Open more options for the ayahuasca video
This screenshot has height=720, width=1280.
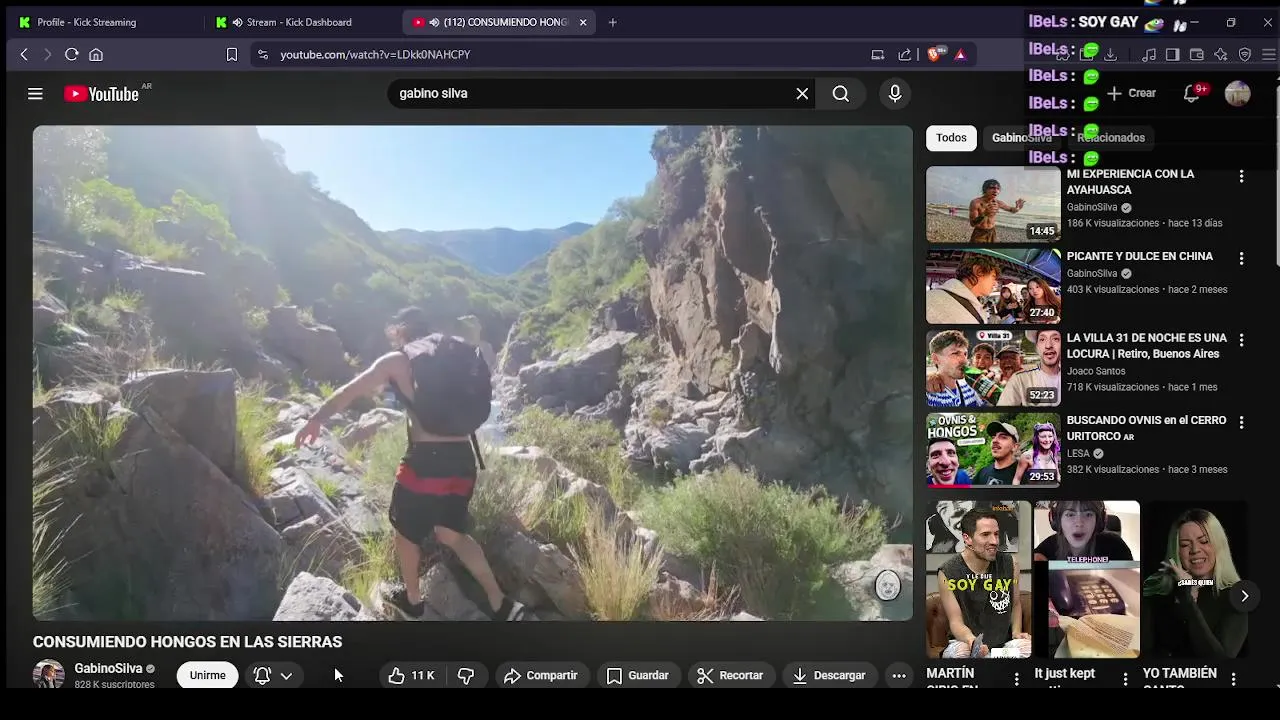(1241, 176)
